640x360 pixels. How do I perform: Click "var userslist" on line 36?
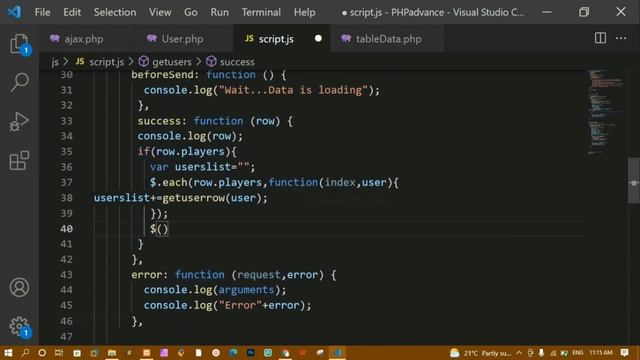(191, 167)
